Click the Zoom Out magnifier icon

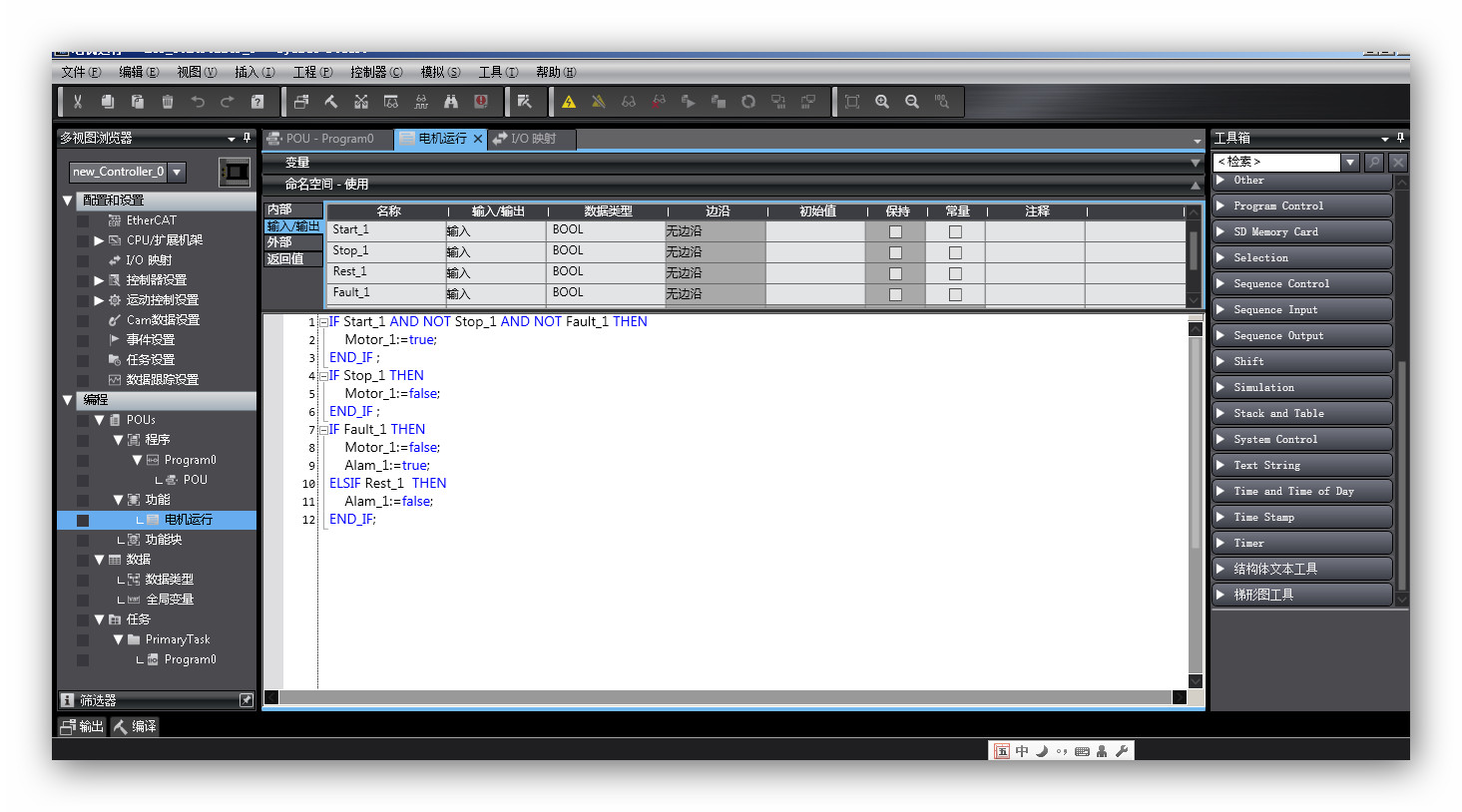(x=912, y=102)
